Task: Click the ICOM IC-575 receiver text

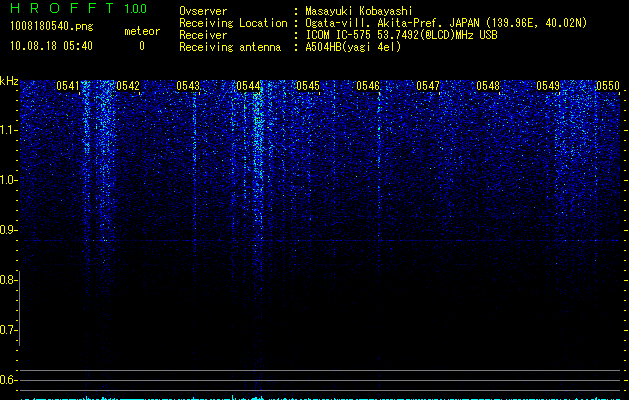Action: point(401,35)
